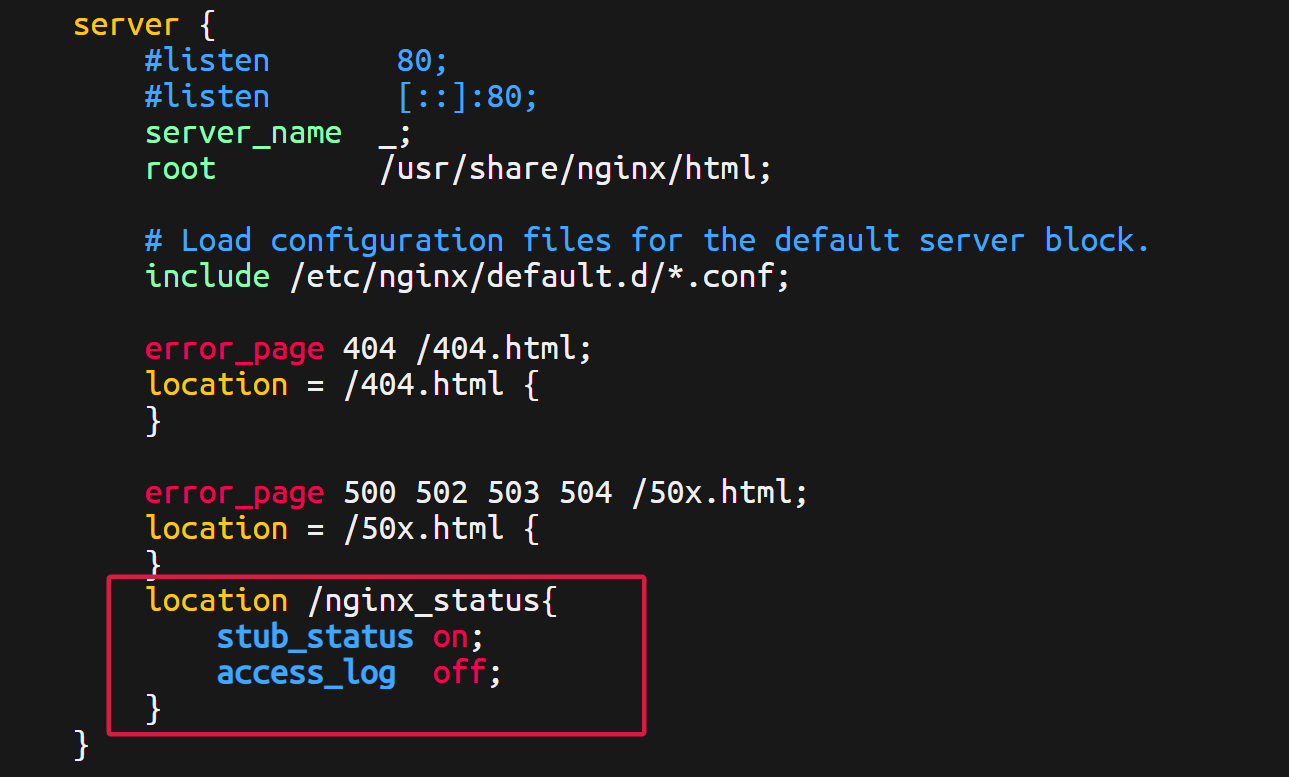Viewport: 1289px width, 777px height.
Task: Click the 'root' directive keyword
Action: [x=180, y=168]
